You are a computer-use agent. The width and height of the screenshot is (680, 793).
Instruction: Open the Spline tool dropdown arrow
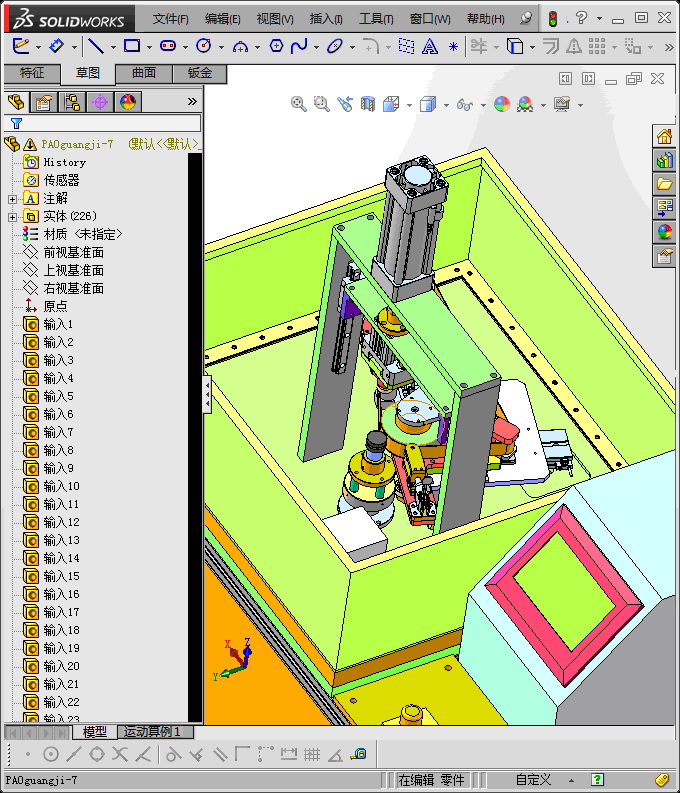[x=316, y=48]
